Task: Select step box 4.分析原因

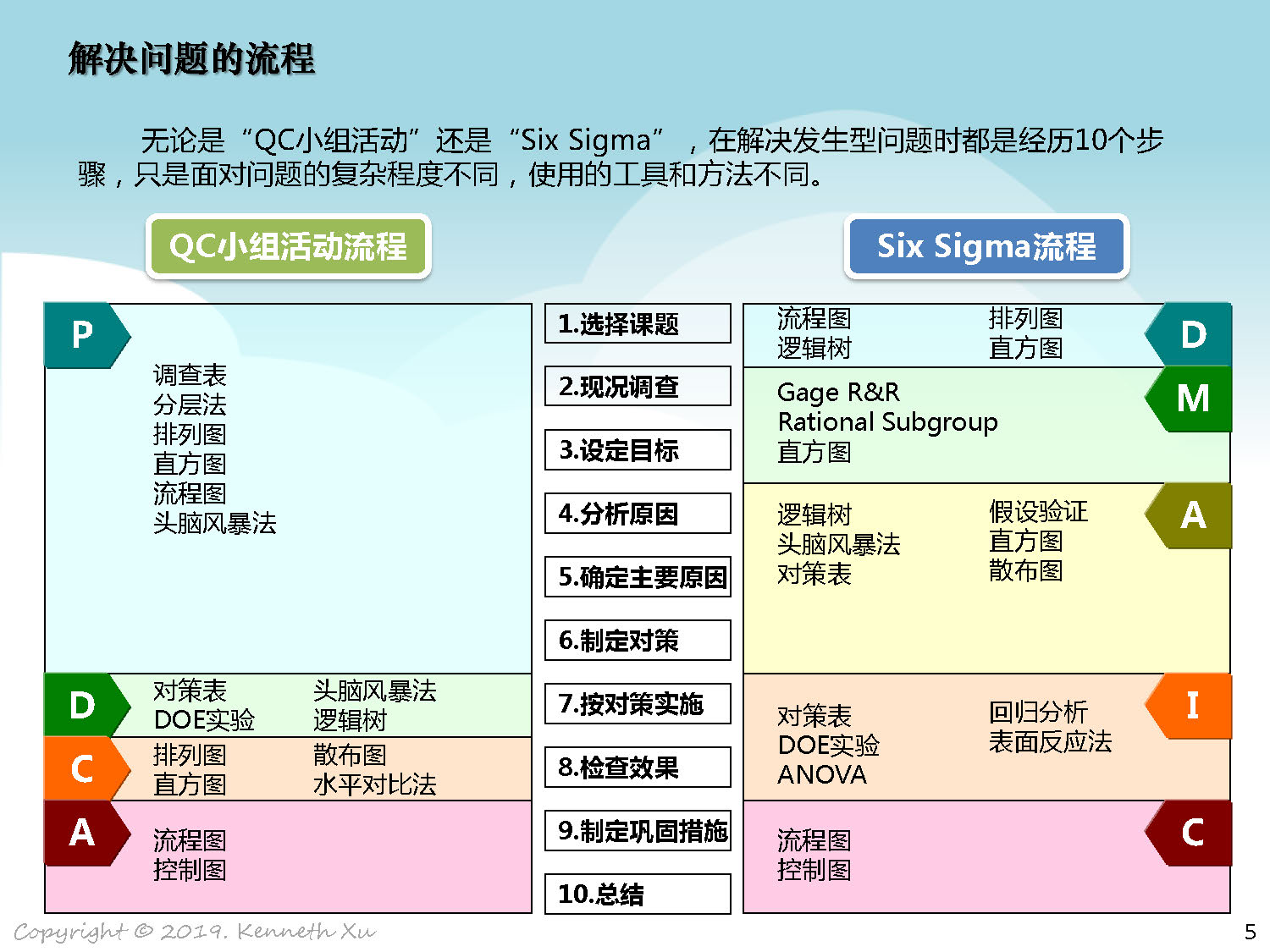Action: pyautogui.click(x=638, y=514)
